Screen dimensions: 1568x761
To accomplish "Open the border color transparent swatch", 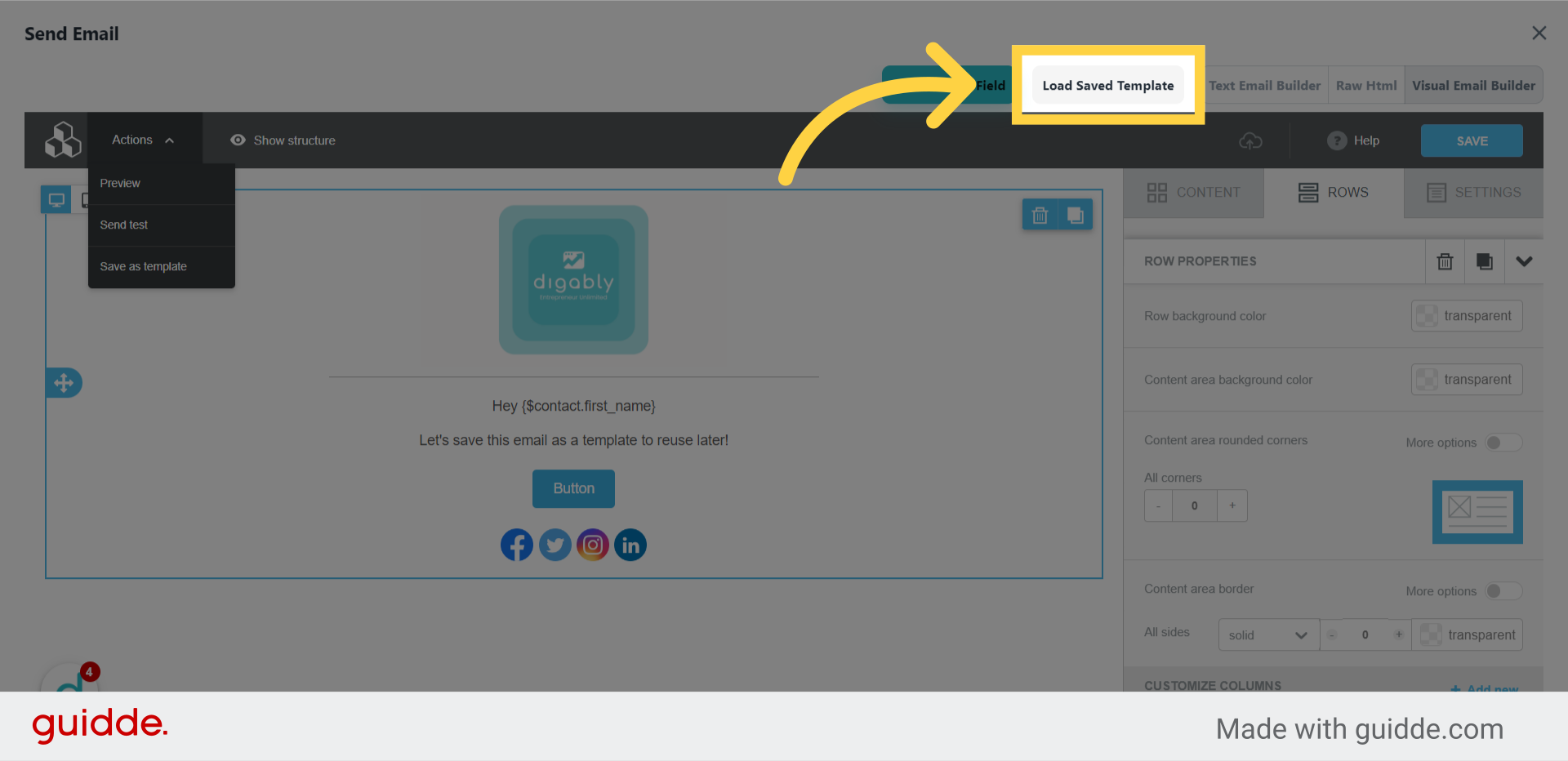I will (1468, 635).
